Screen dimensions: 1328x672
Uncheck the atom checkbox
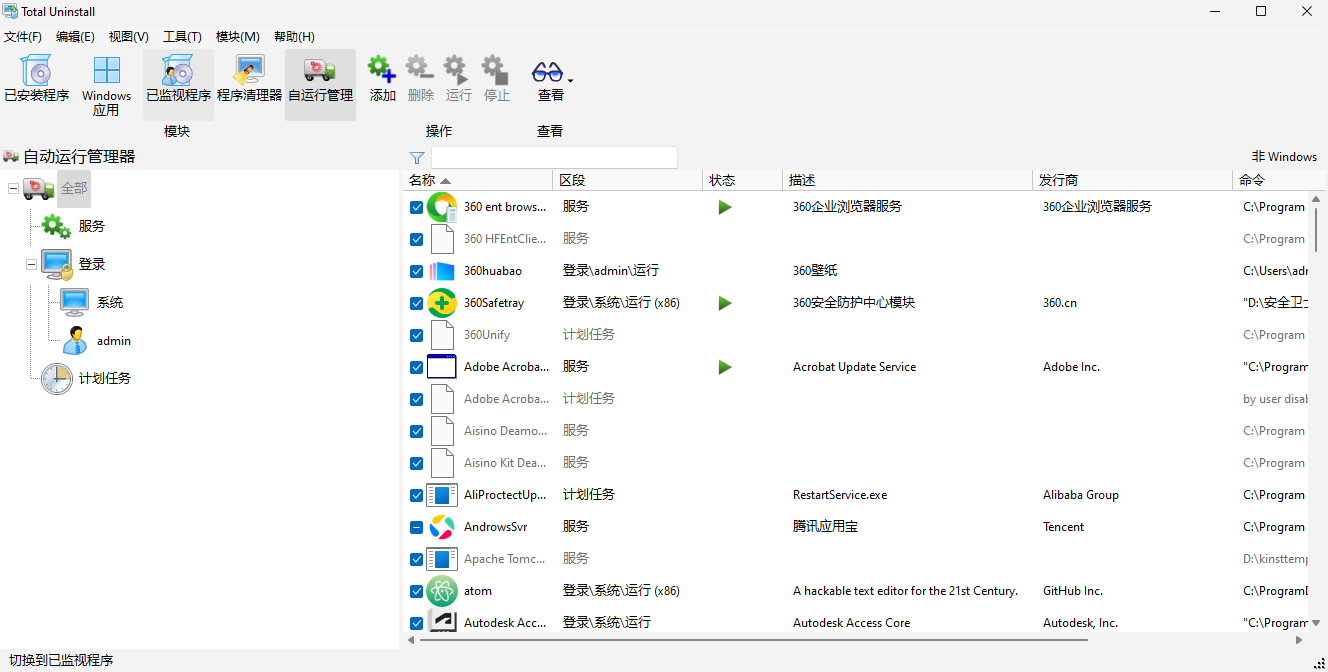click(x=416, y=591)
